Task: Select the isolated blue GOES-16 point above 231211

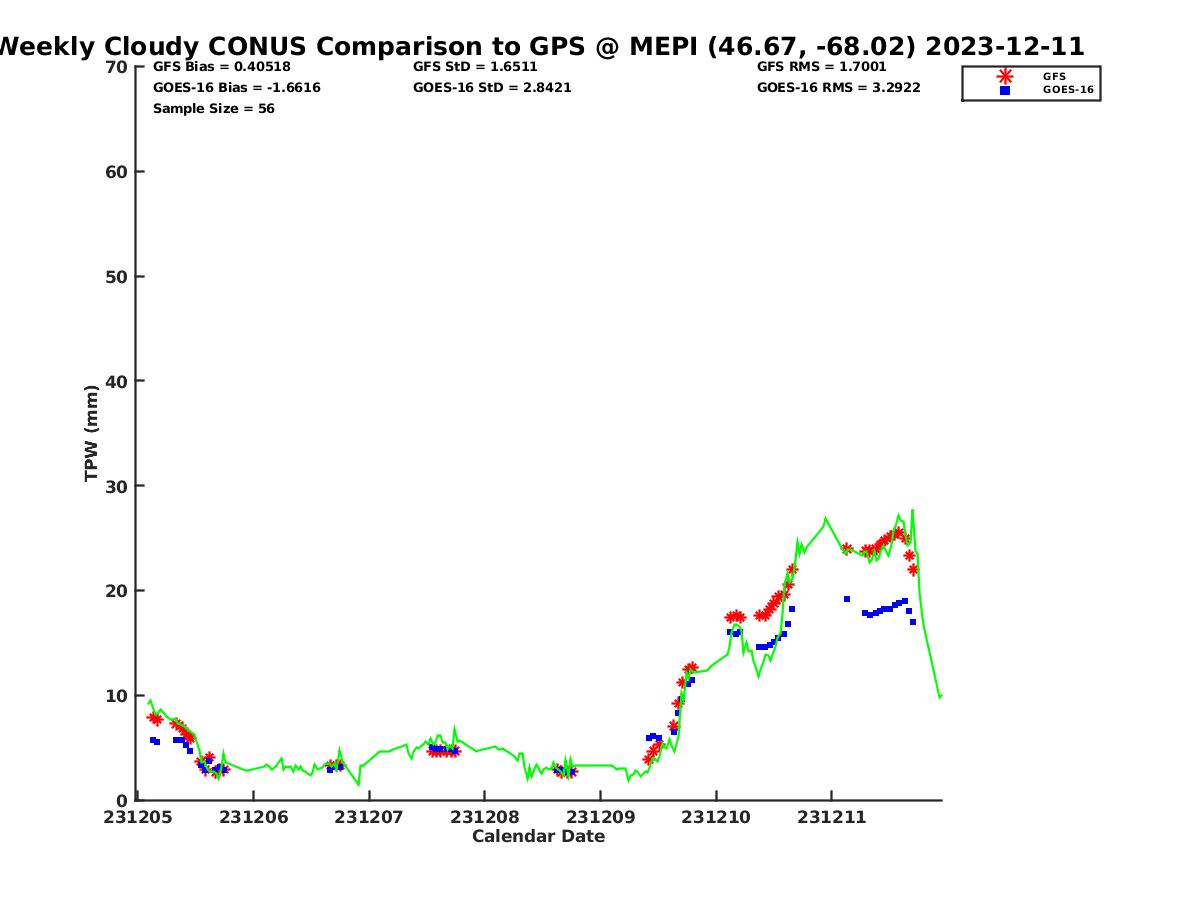Action: pyautogui.click(x=847, y=599)
